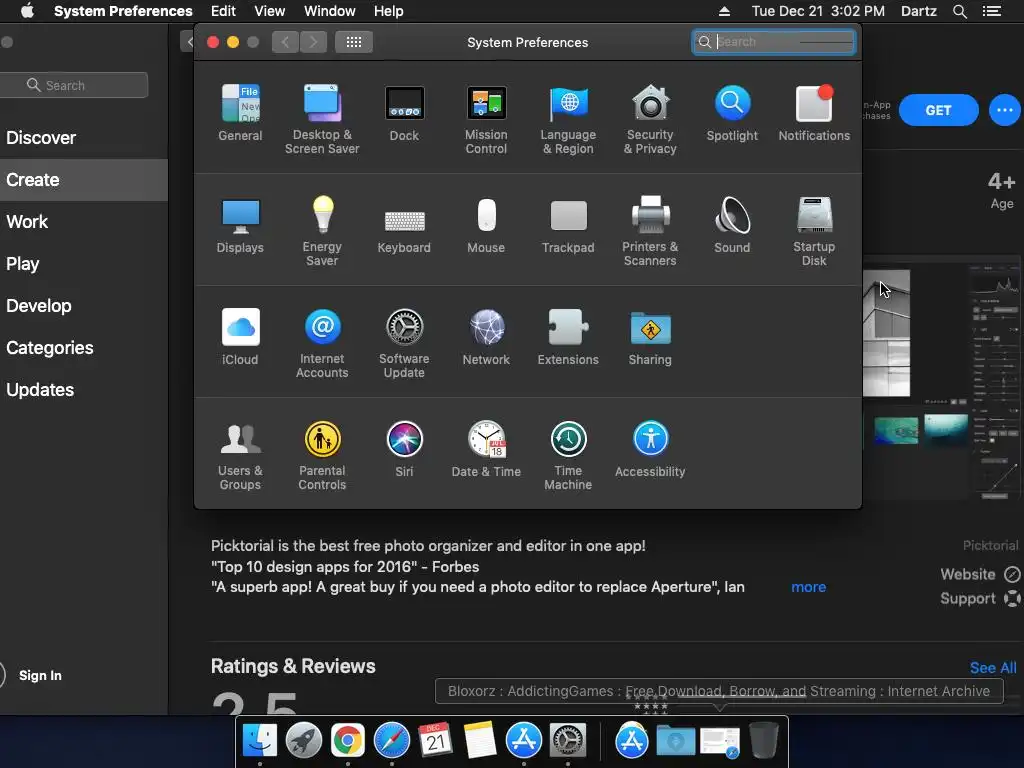Open Printers & Scanners pane
The width and height of the screenshot is (1024, 768).
click(x=650, y=231)
